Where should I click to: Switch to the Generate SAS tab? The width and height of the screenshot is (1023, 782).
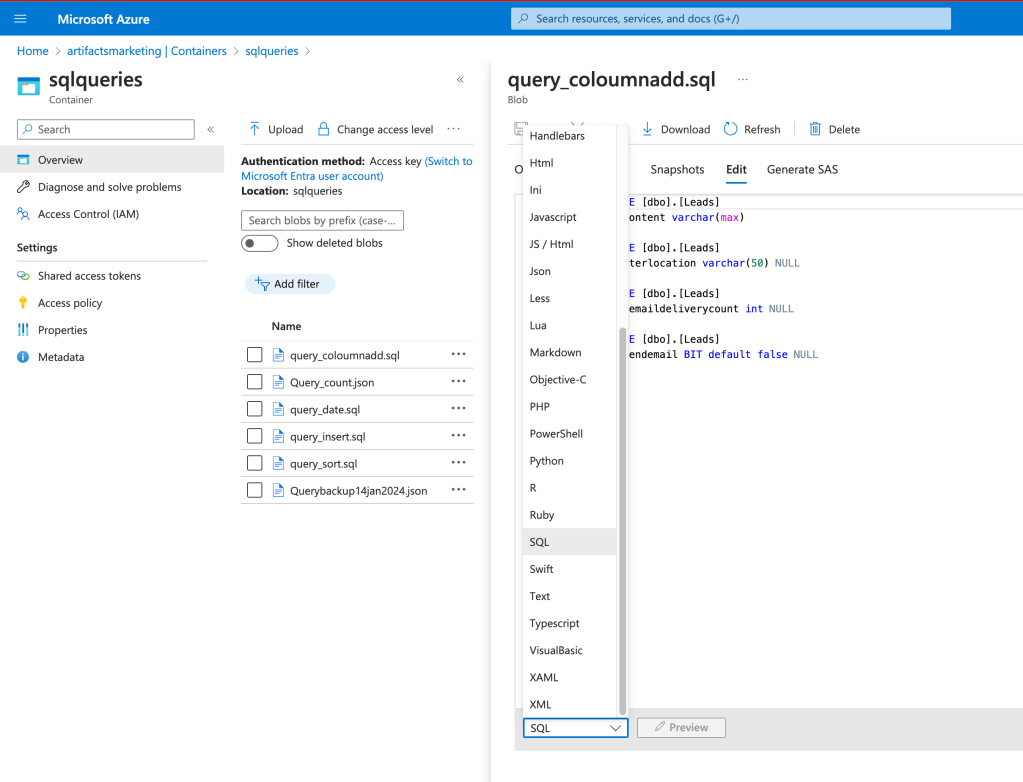coord(802,169)
